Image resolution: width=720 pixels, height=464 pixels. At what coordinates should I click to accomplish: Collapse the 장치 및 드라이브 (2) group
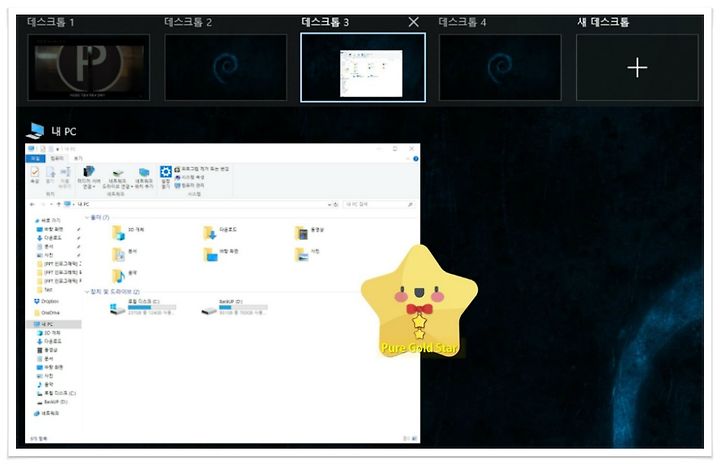tap(87, 292)
